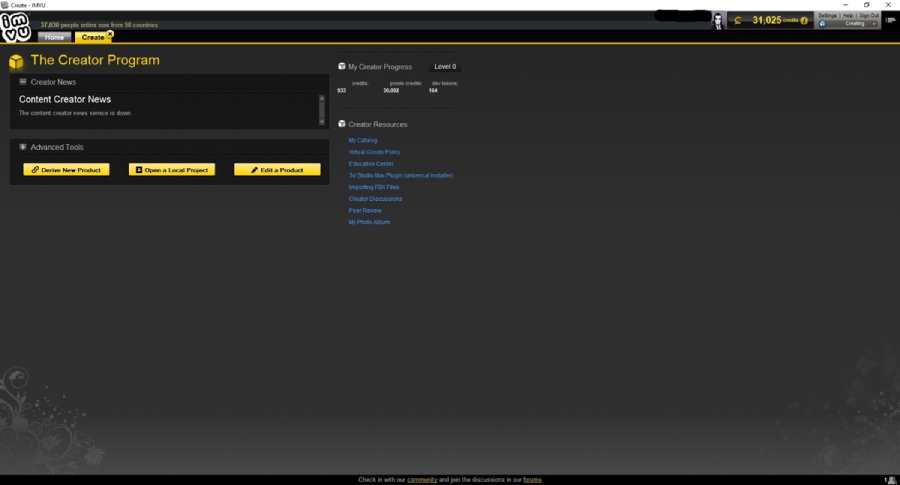Open Education Center link
900x485 pixels.
[x=371, y=164]
